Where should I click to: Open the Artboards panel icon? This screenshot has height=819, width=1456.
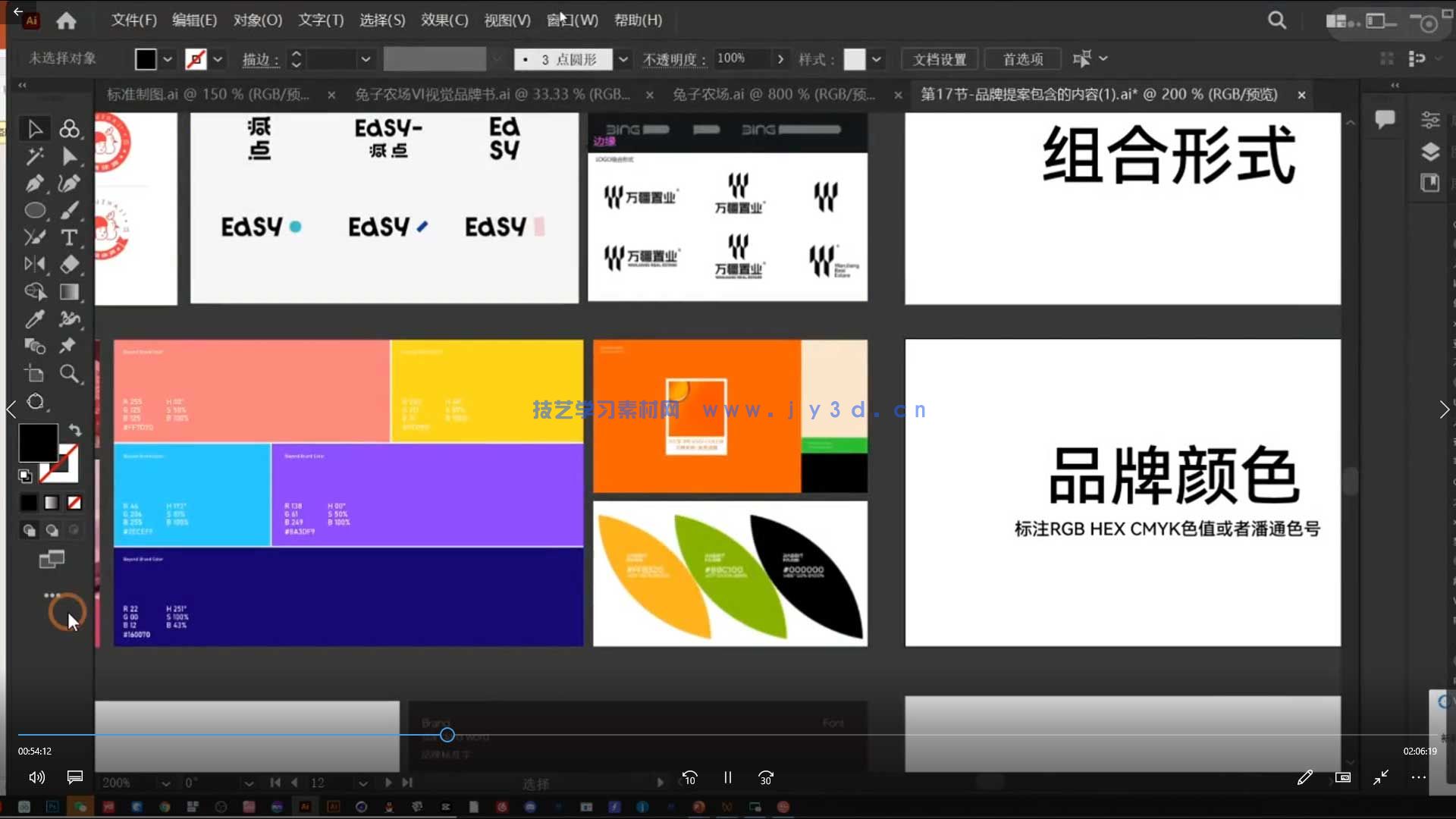[x=1430, y=182]
